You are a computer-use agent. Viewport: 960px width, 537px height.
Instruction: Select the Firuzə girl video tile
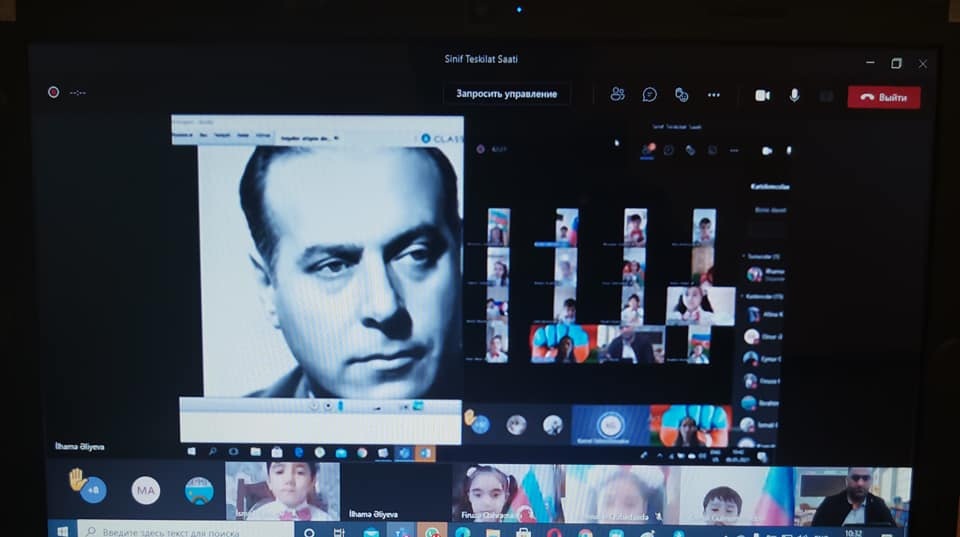pos(508,494)
